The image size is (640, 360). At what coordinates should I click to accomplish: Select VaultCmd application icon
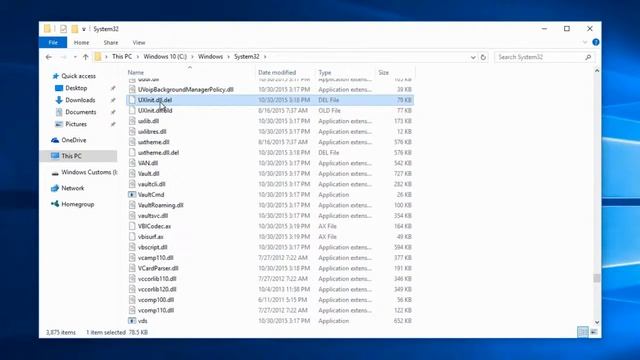(x=132, y=195)
